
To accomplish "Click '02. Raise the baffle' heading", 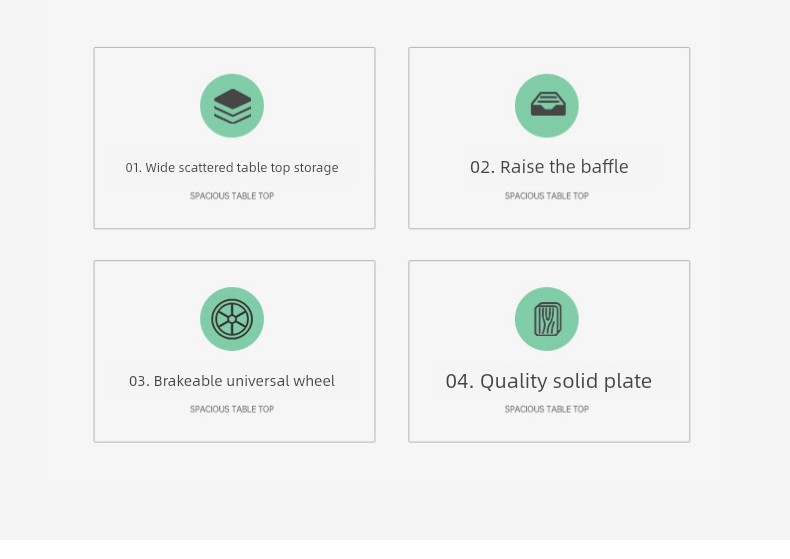I will coord(549,167).
